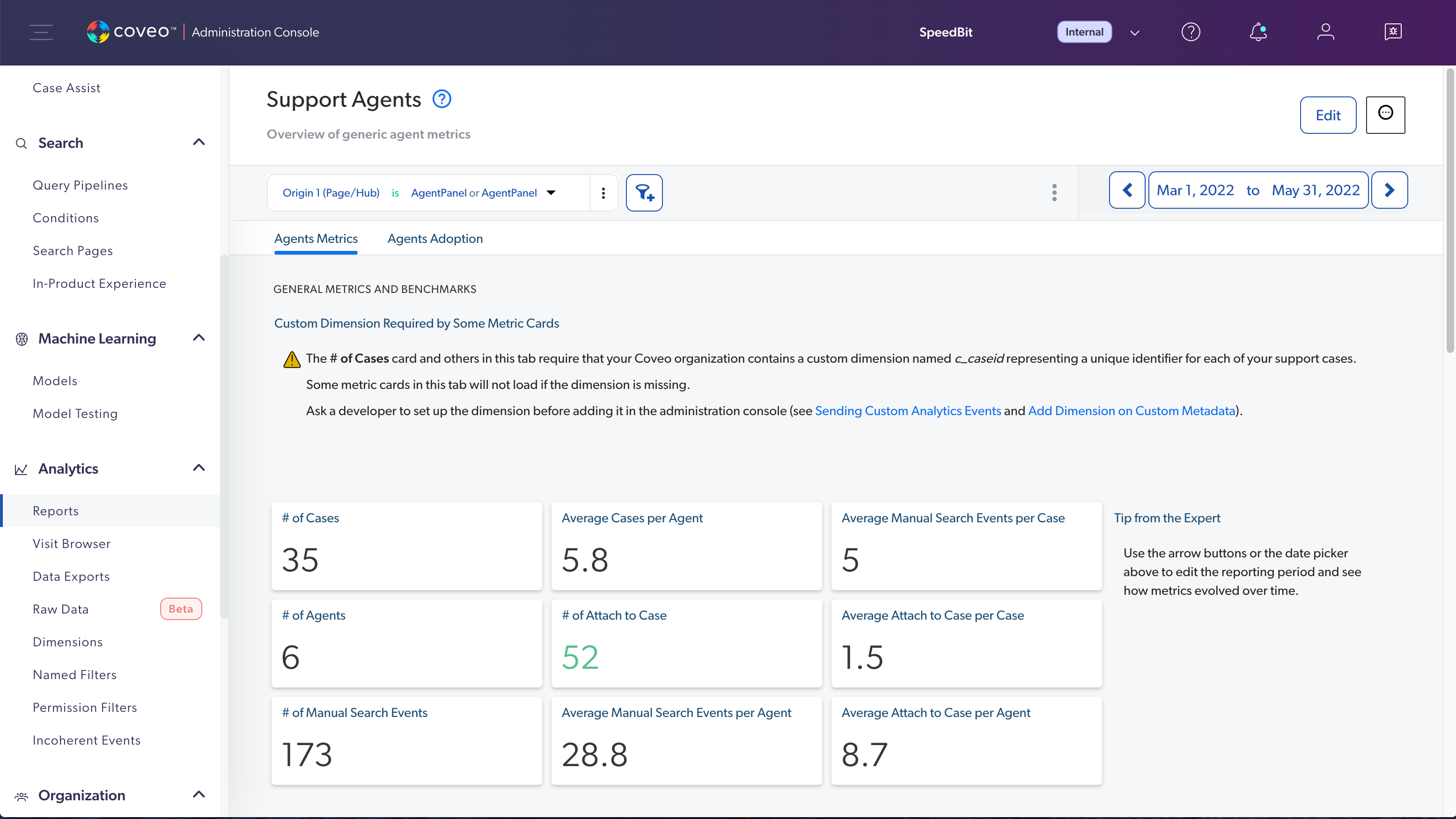This screenshot has height=819, width=1456.
Task: Toggle the Internal environment dropdown selector
Action: [1135, 32]
